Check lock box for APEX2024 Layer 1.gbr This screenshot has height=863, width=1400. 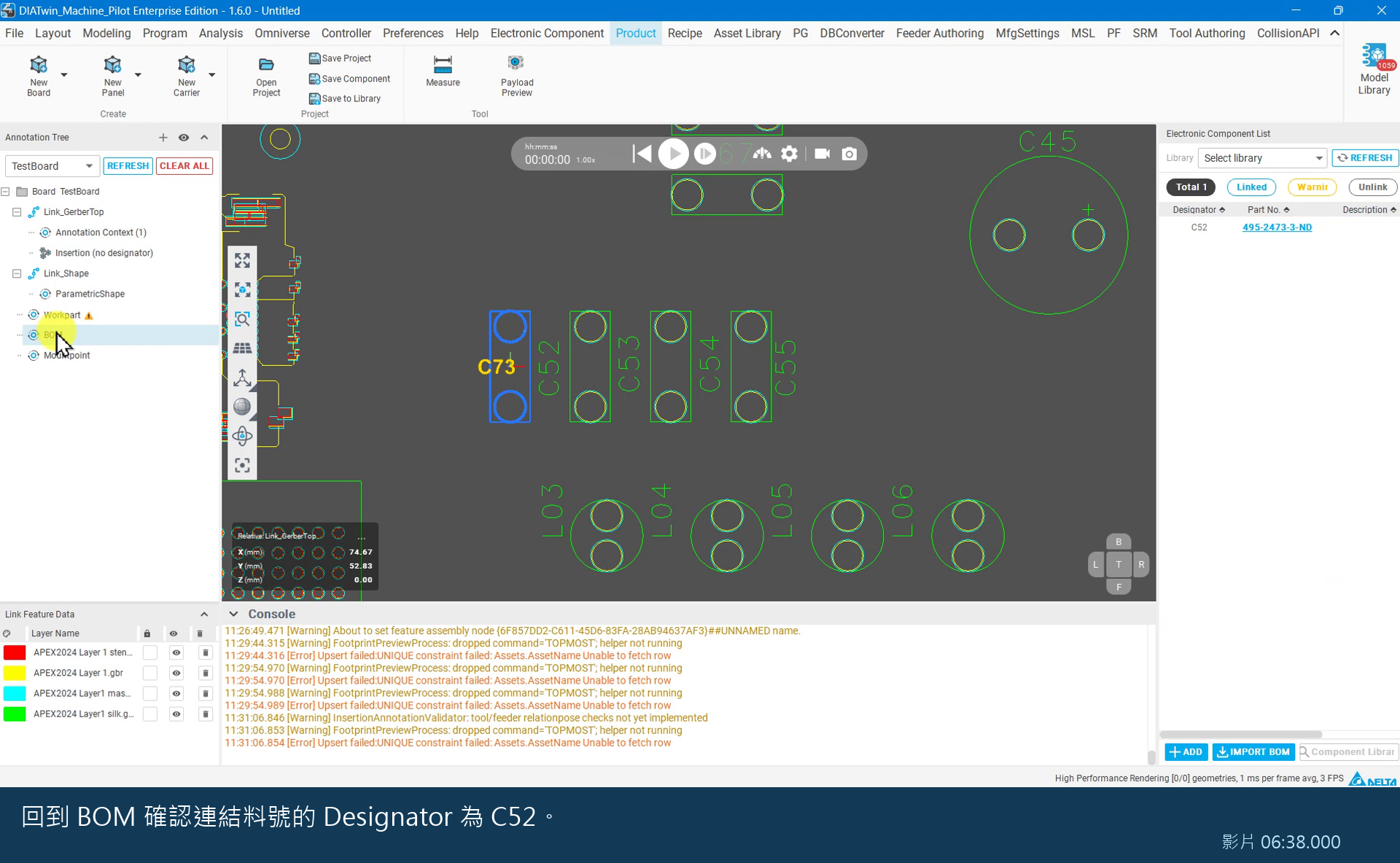pos(149,673)
